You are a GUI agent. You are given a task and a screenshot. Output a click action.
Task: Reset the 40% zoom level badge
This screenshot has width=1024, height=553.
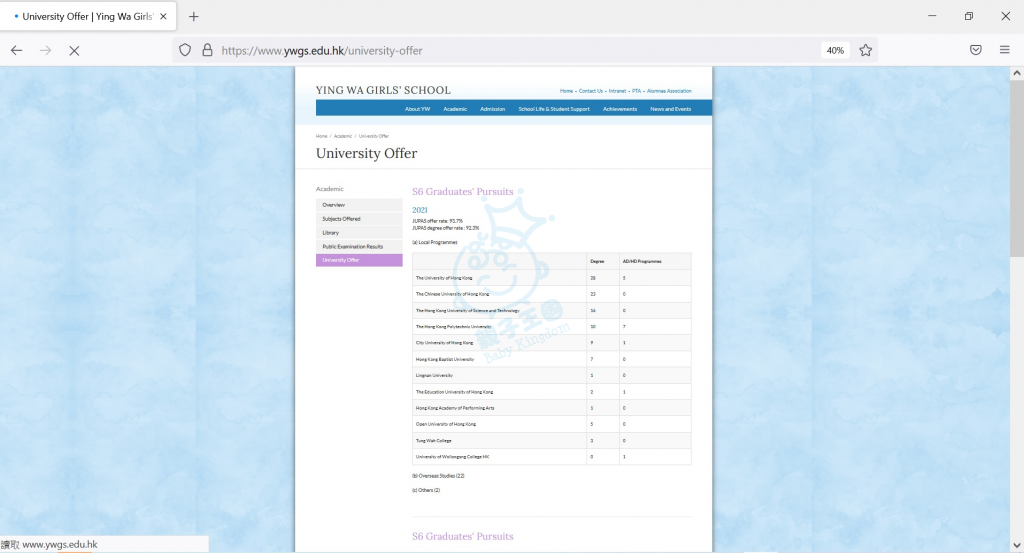point(834,50)
